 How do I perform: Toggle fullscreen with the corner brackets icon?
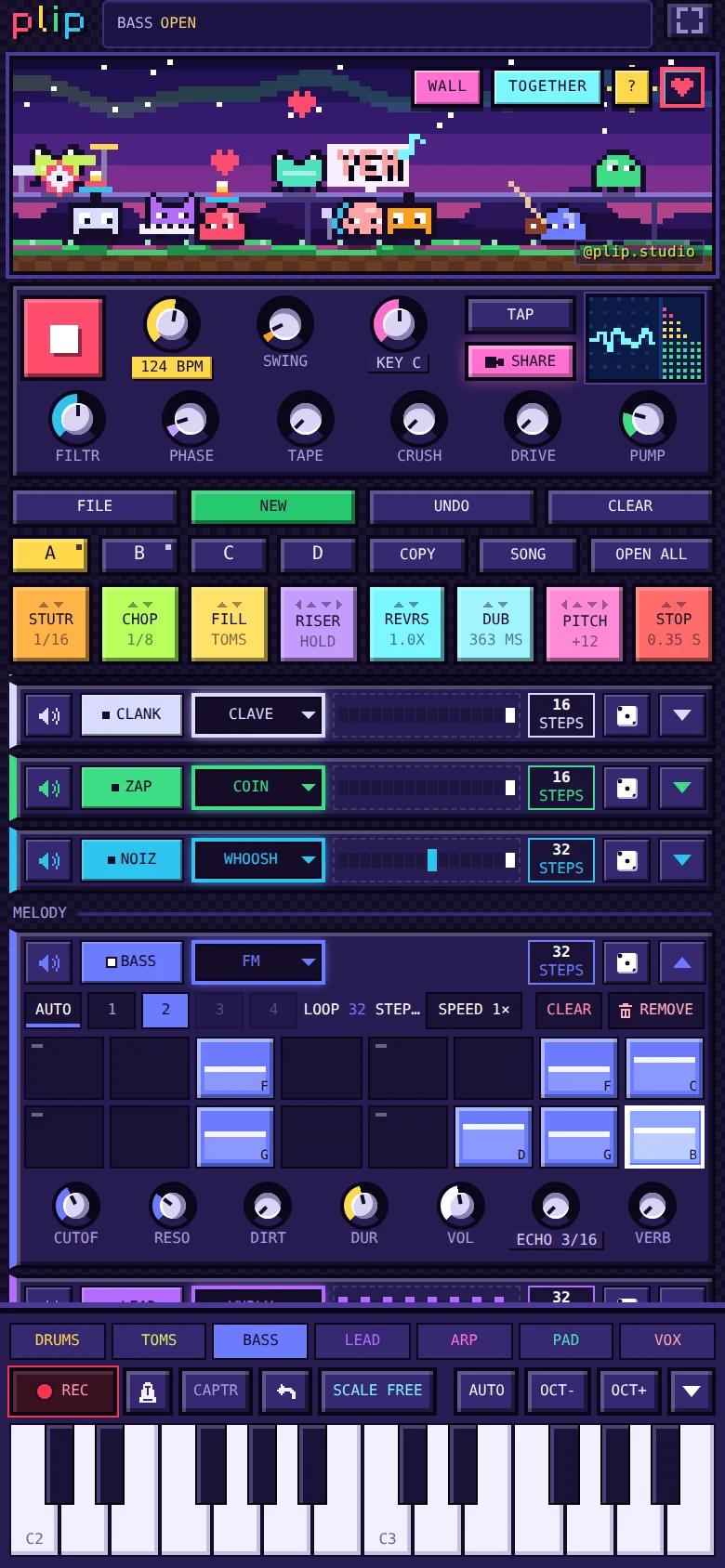pyautogui.click(x=689, y=21)
